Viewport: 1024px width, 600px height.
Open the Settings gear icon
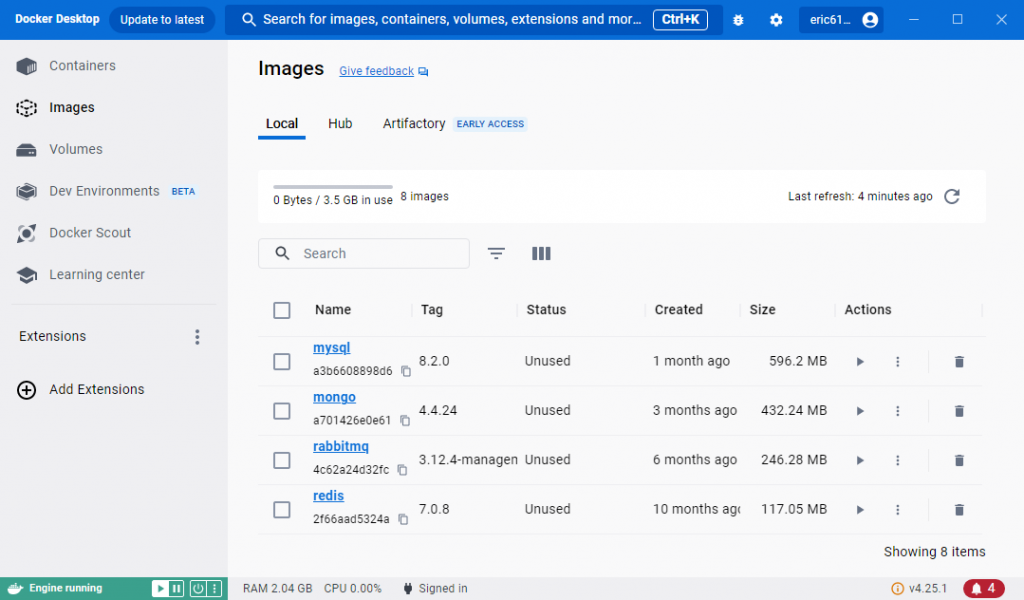[776, 20]
